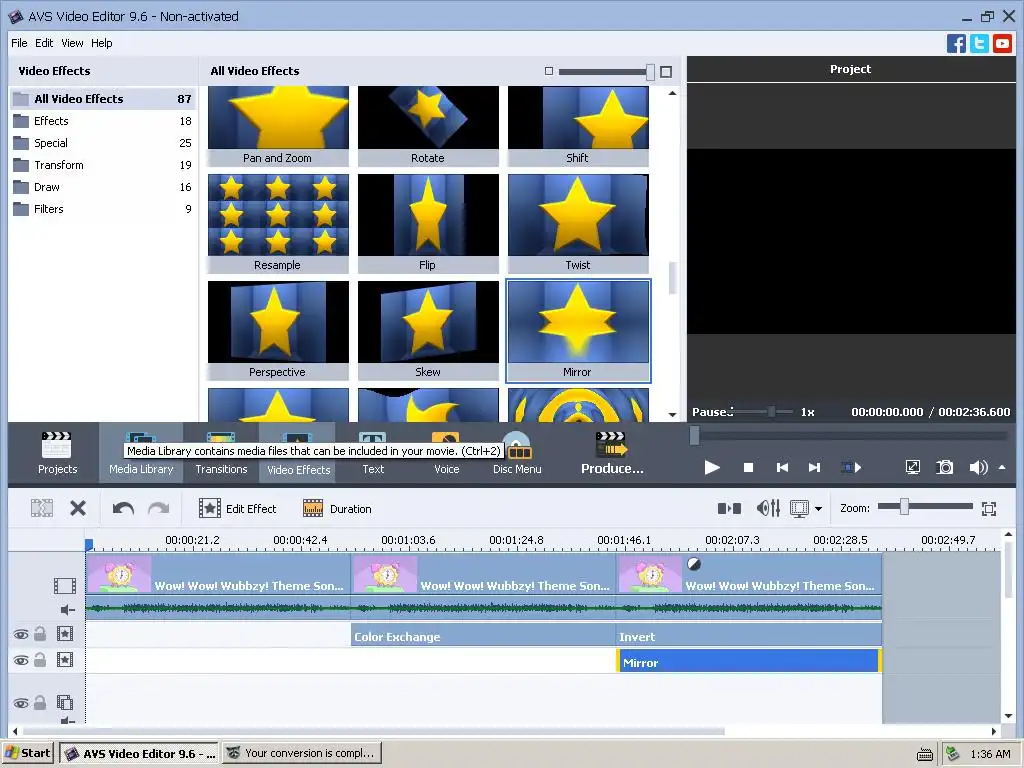
Task: Adjust the timeline Zoom slider
Action: [x=904, y=507]
